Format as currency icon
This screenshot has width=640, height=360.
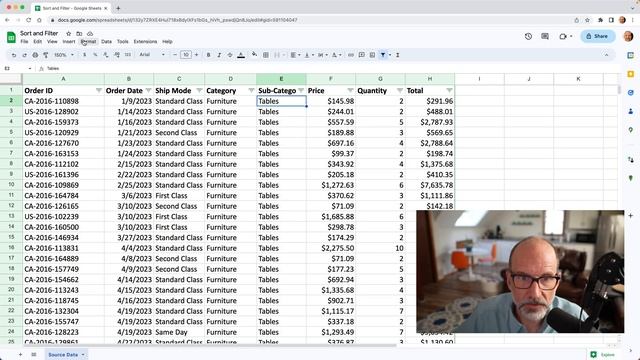coord(84,55)
